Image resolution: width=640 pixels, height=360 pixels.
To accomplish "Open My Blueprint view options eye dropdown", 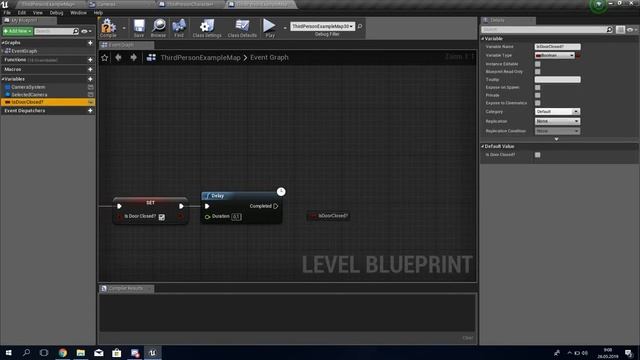I will pyautogui.click(x=86, y=31).
